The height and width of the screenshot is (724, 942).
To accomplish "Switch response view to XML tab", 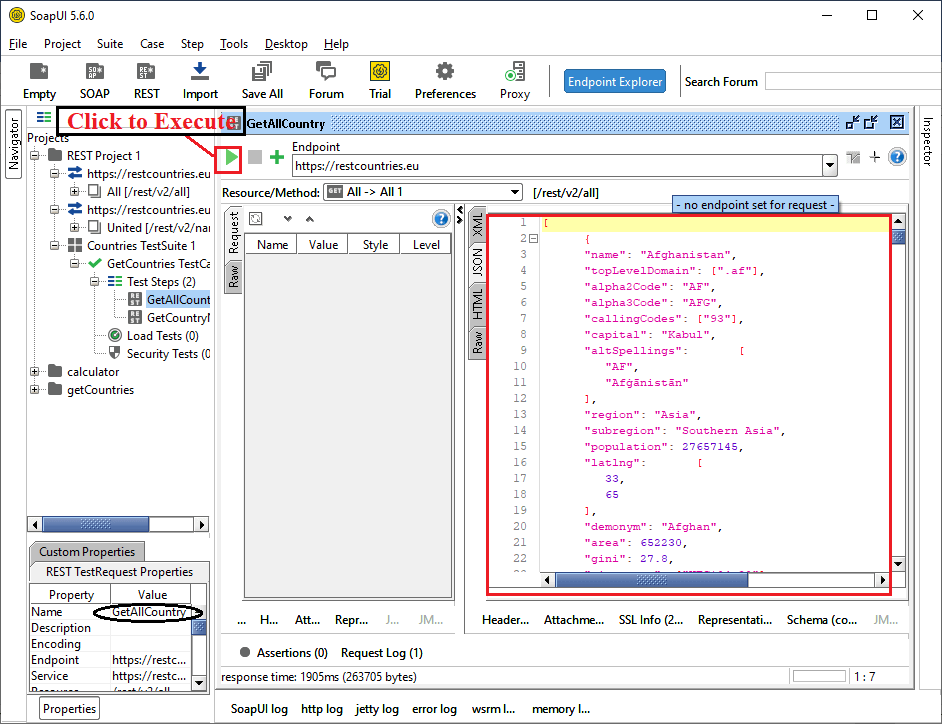I will click(477, 224).
